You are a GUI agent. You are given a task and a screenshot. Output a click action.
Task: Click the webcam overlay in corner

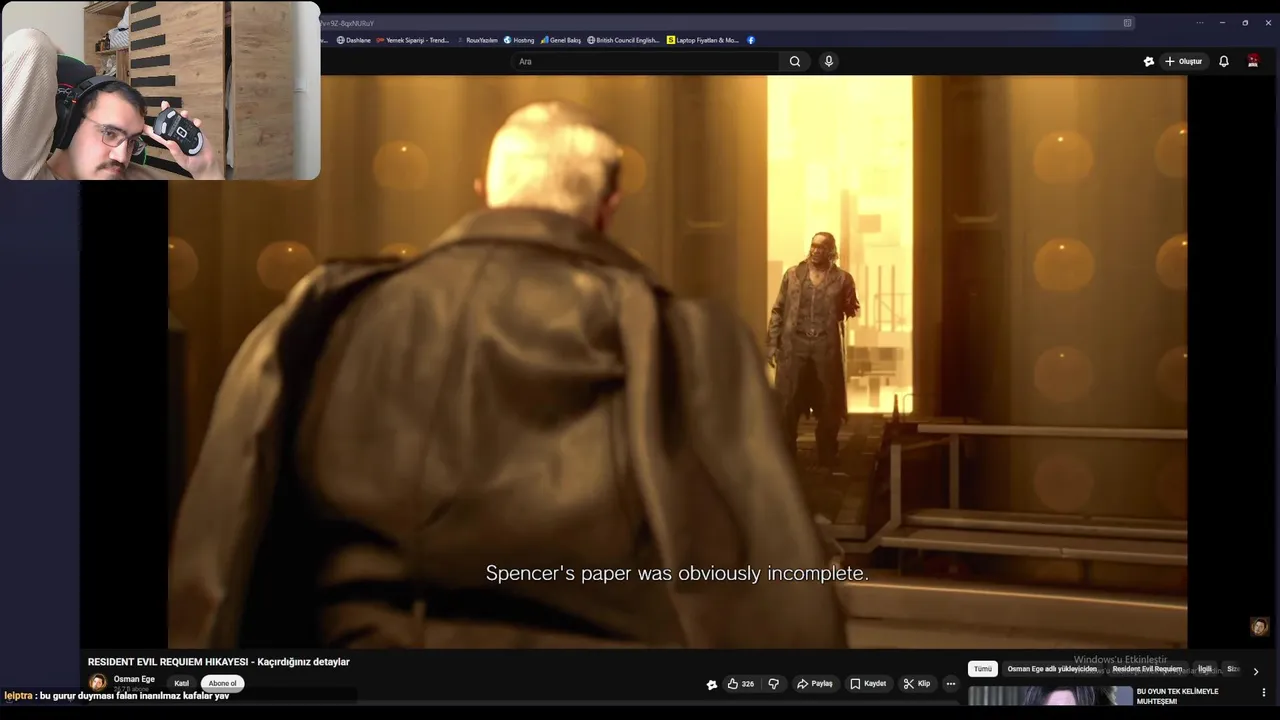click(x=160, y=90)
